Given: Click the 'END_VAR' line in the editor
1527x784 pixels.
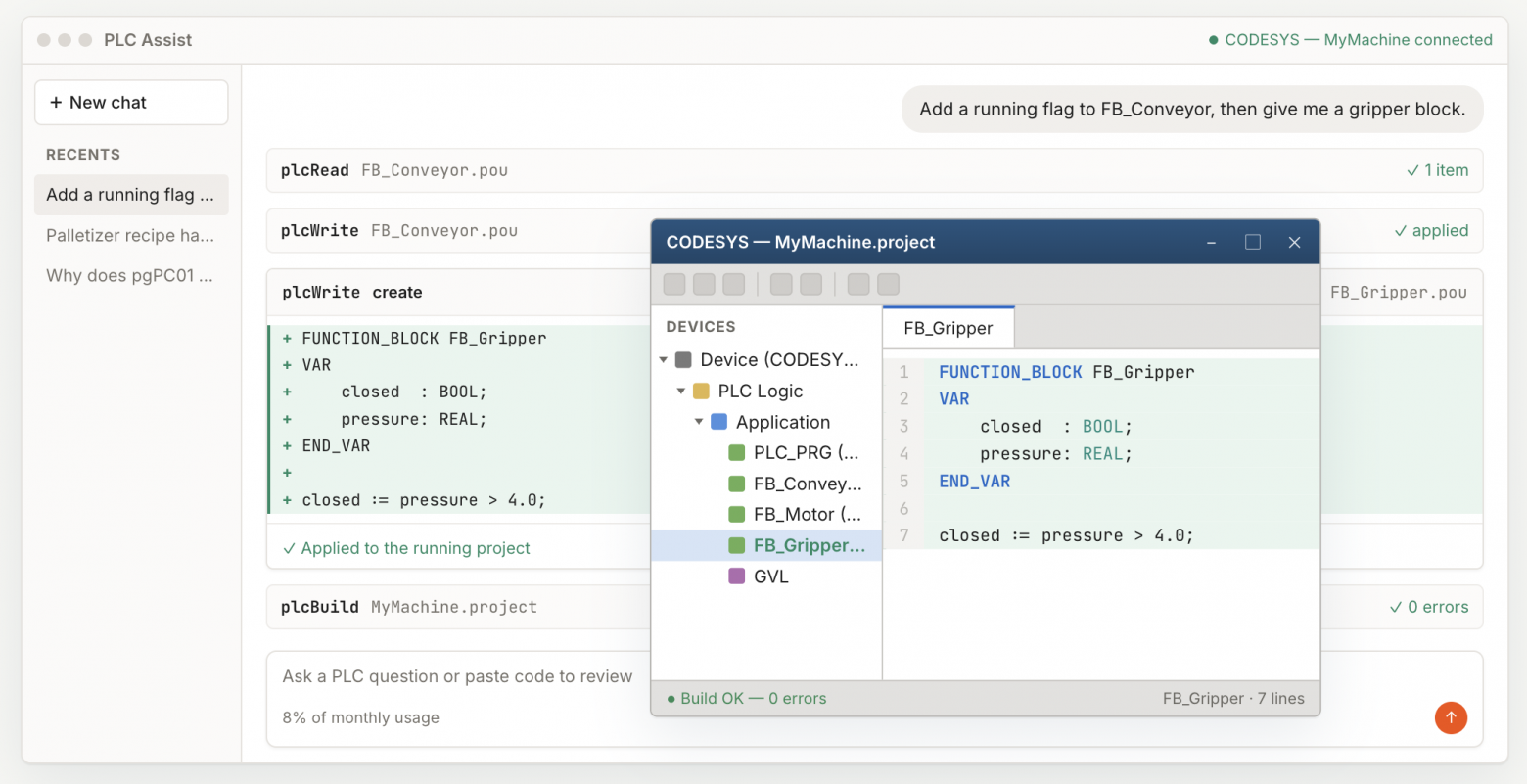Looking at the screenshot, I should [975, 481].
